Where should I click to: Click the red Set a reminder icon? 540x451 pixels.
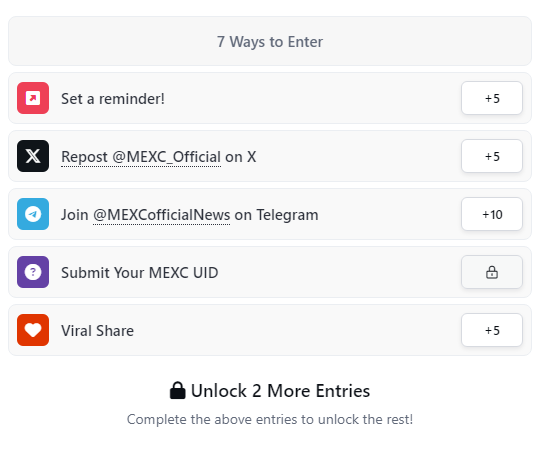(x=33, y=98)
